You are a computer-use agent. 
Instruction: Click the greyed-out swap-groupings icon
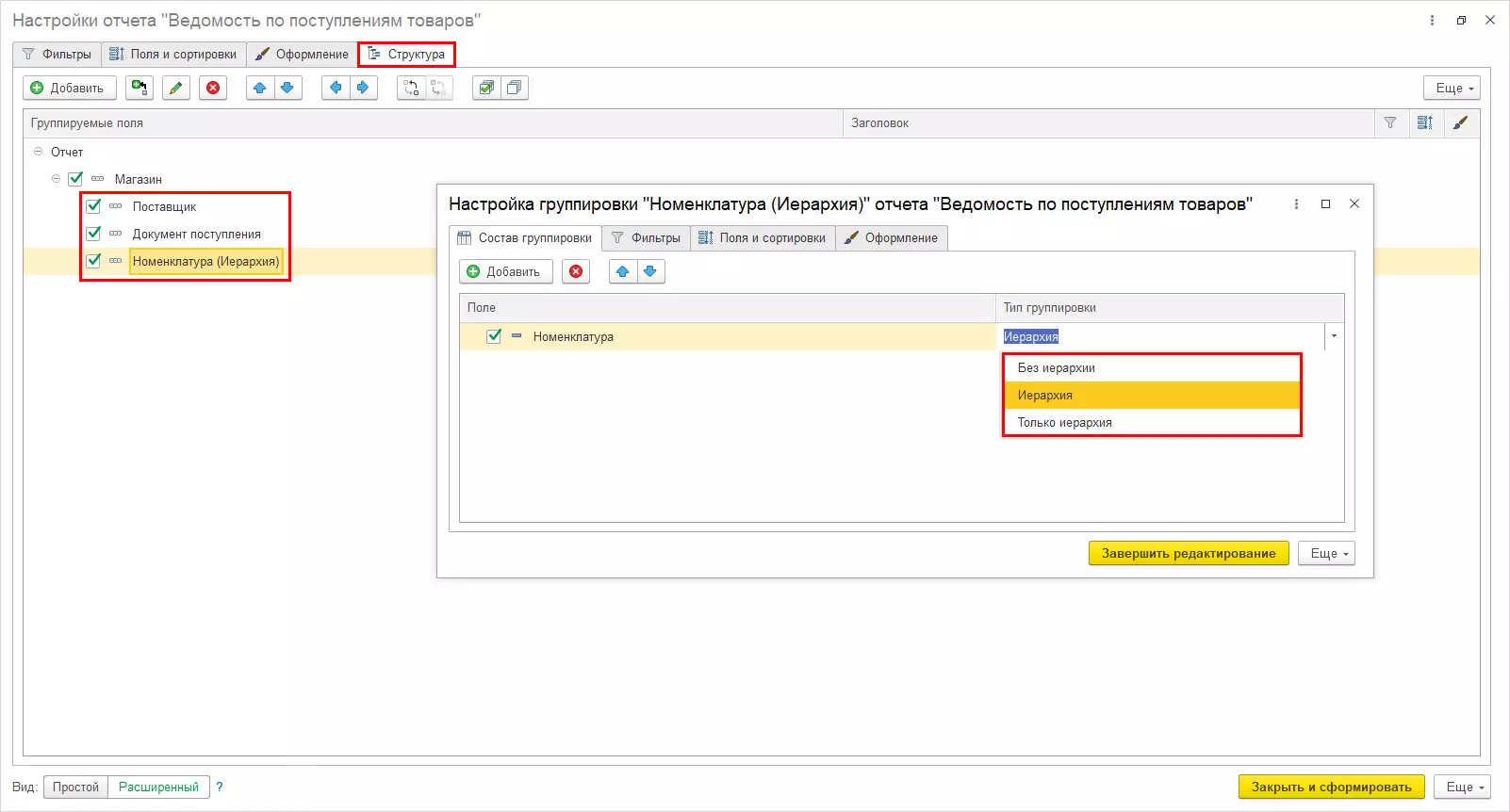(x=438, y=88)
